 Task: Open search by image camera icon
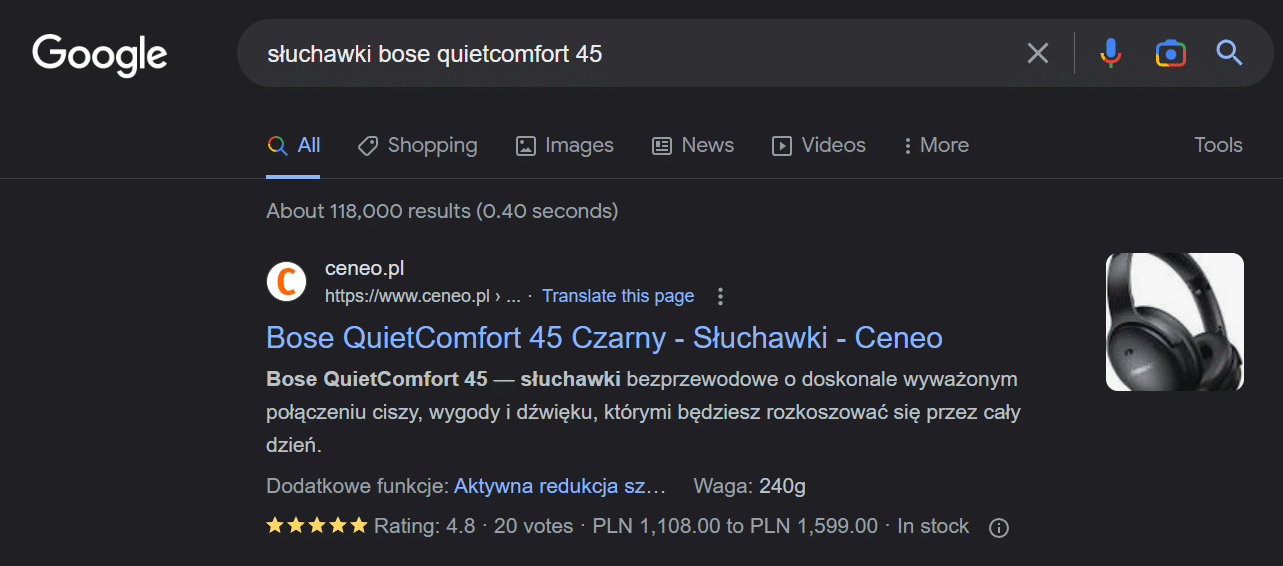point(1170,53)
